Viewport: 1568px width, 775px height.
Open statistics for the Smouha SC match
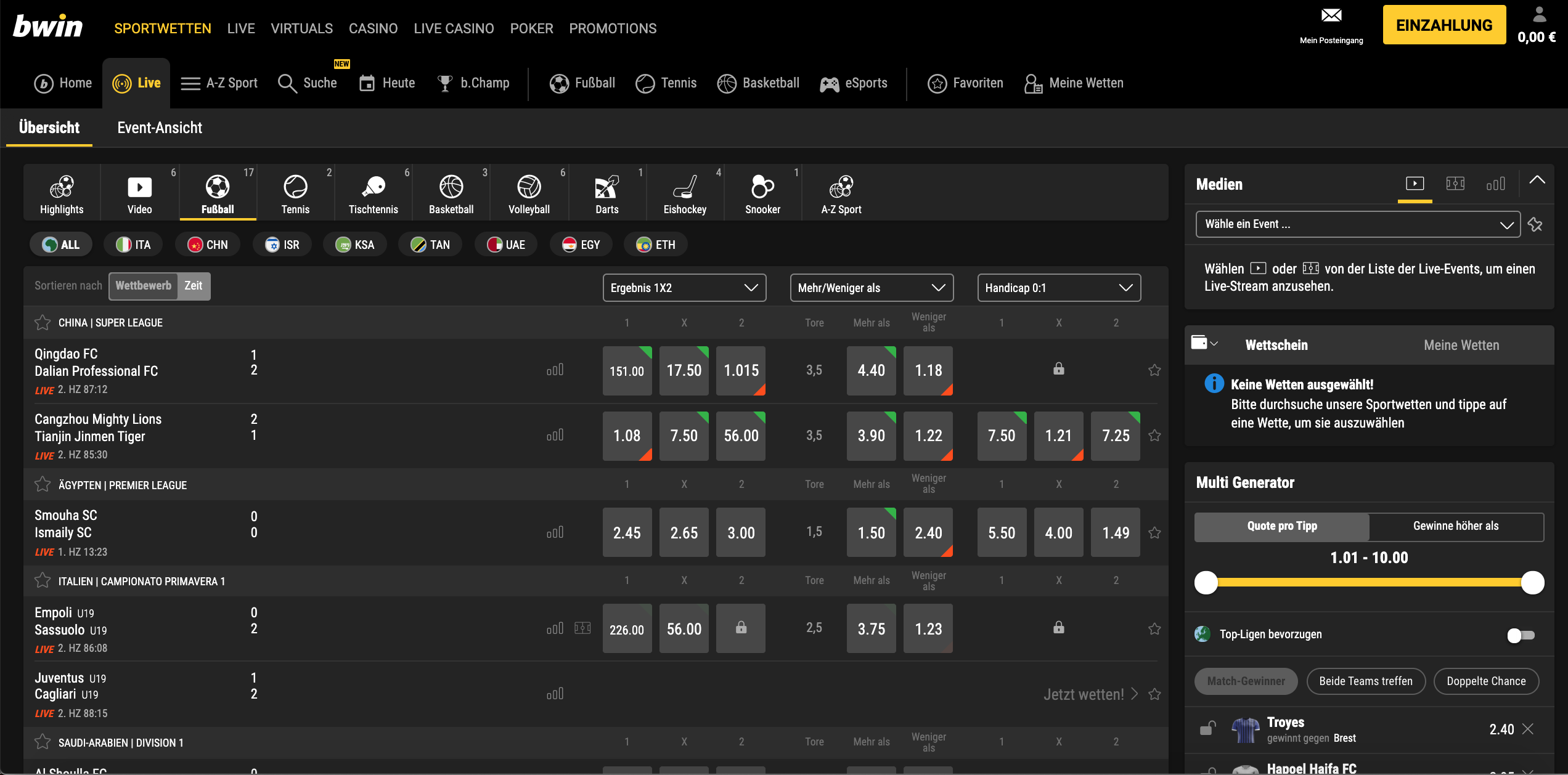click(x=556, y=530)
